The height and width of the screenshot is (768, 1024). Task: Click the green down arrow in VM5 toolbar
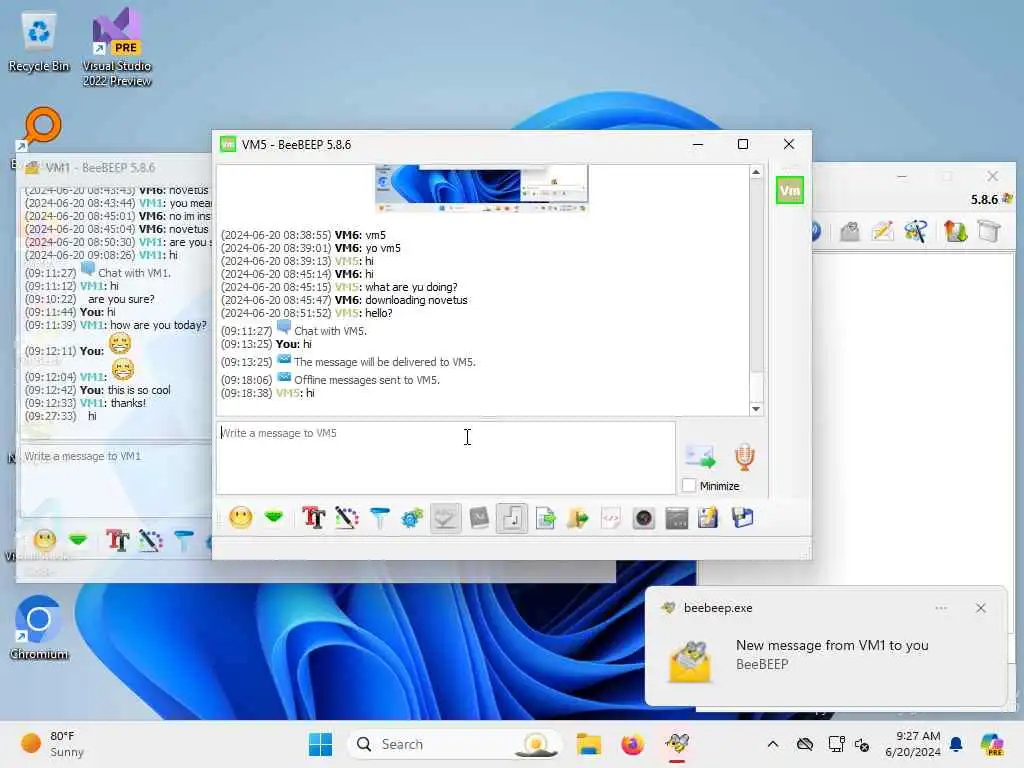(x=274, y=518)
